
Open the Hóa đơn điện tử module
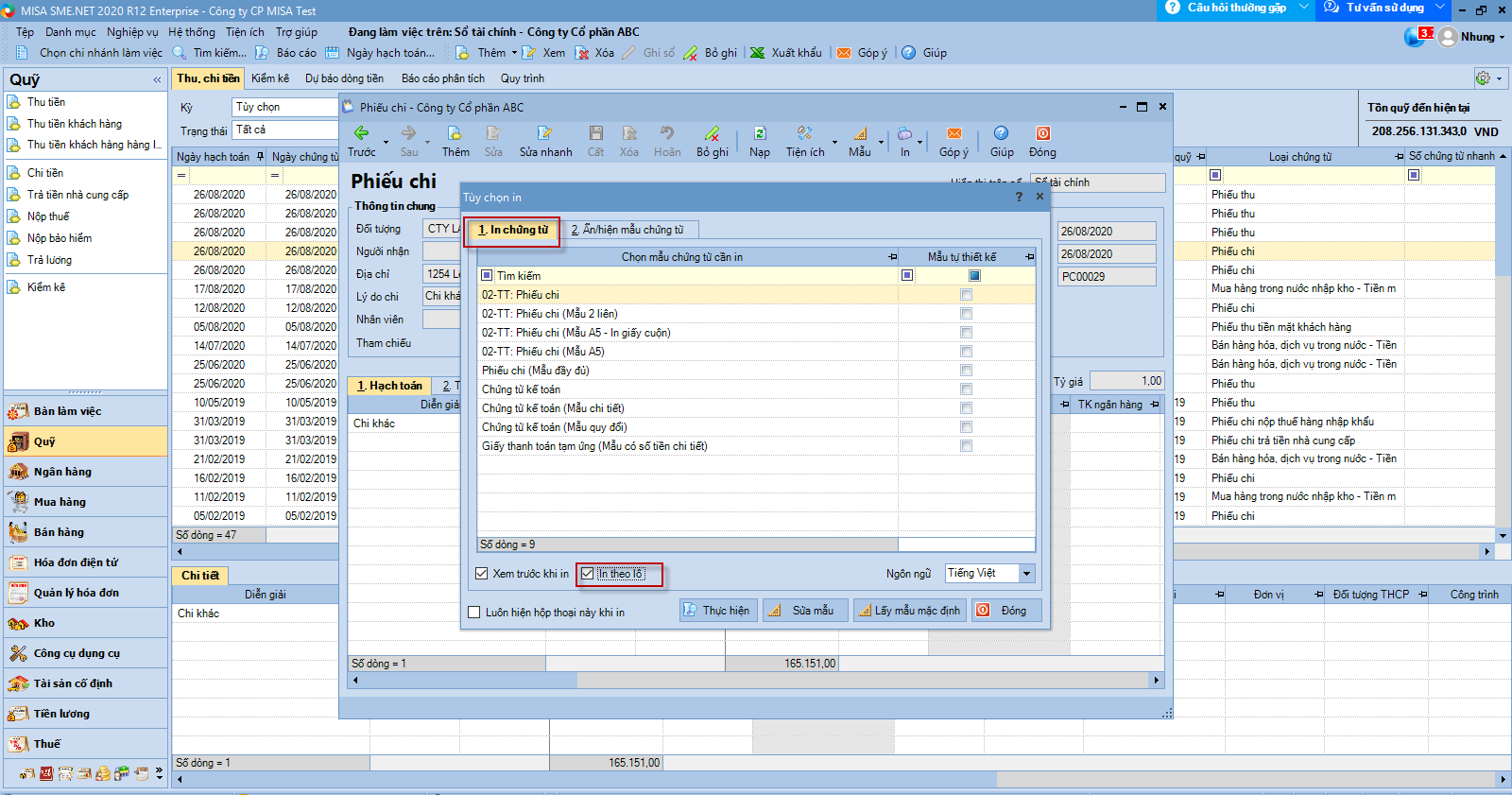(x=86, y=562)
